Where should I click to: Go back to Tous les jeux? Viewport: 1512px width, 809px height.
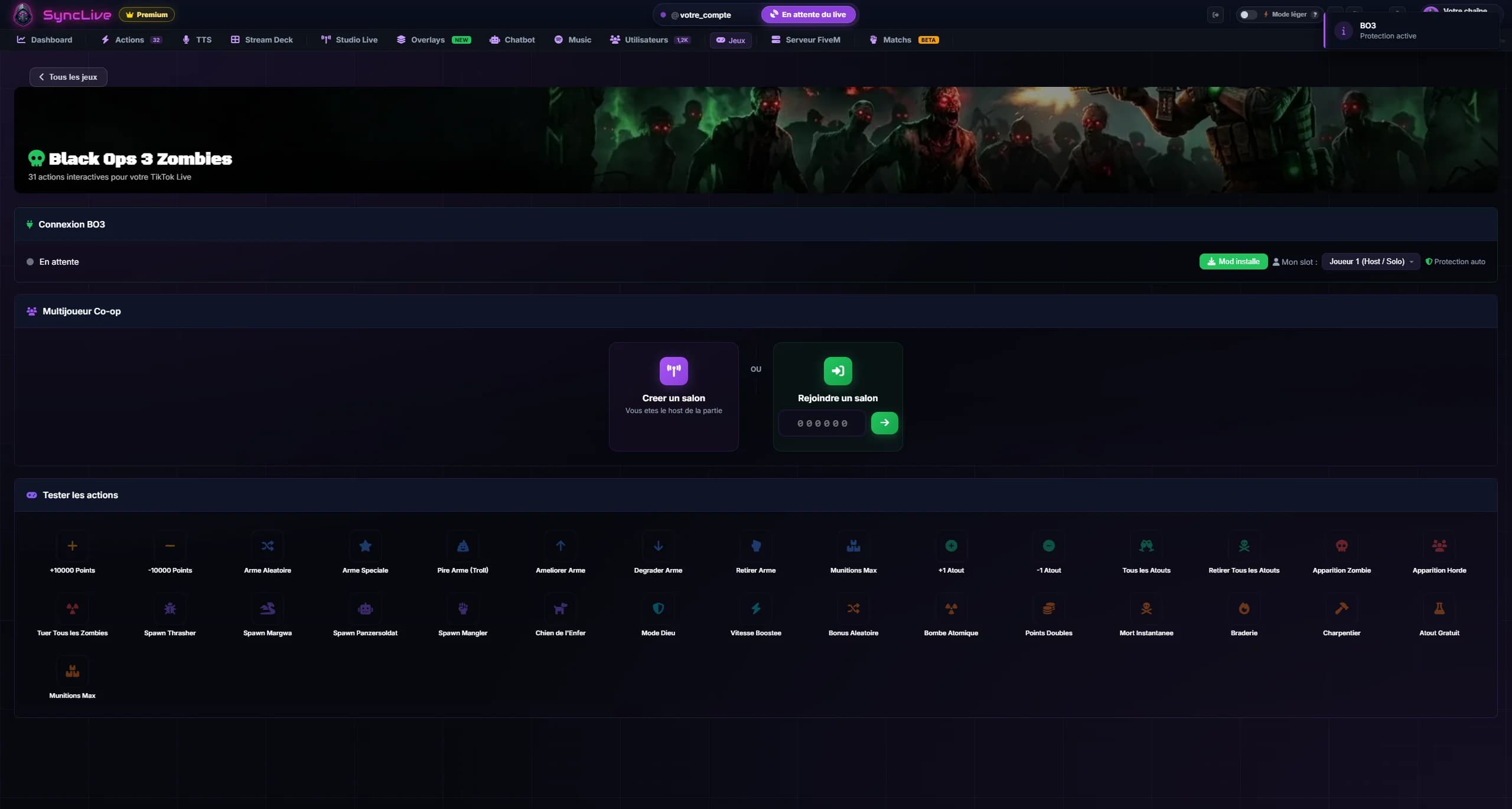[69, 77]
